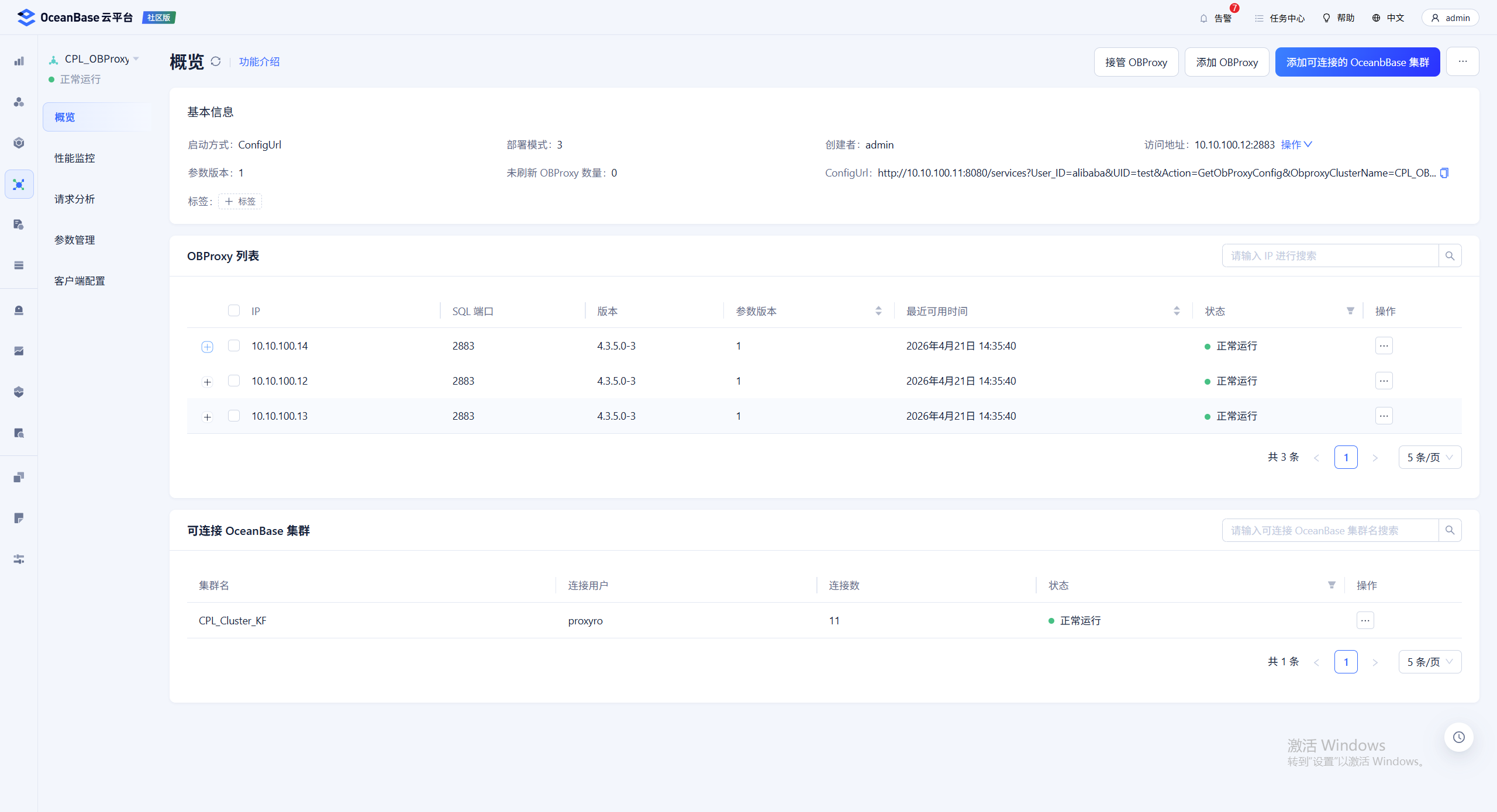Click the refresh icon next to 概览
1497x812 pixels.
(216, 61)
